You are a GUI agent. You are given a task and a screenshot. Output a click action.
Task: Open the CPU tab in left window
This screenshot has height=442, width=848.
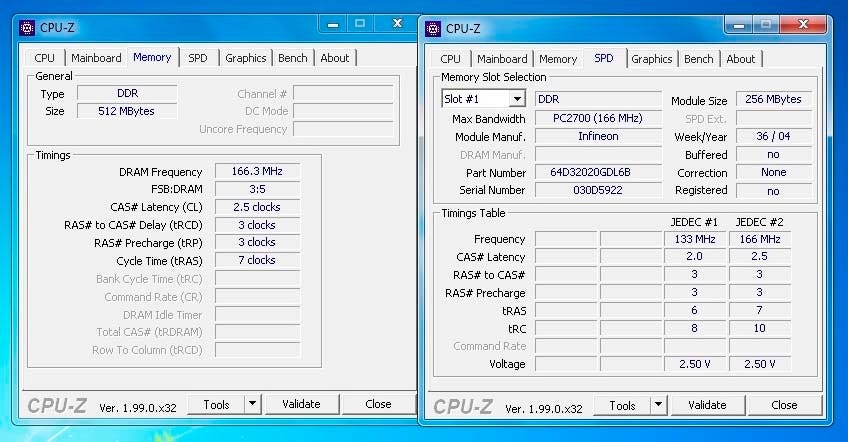[44, 58]
